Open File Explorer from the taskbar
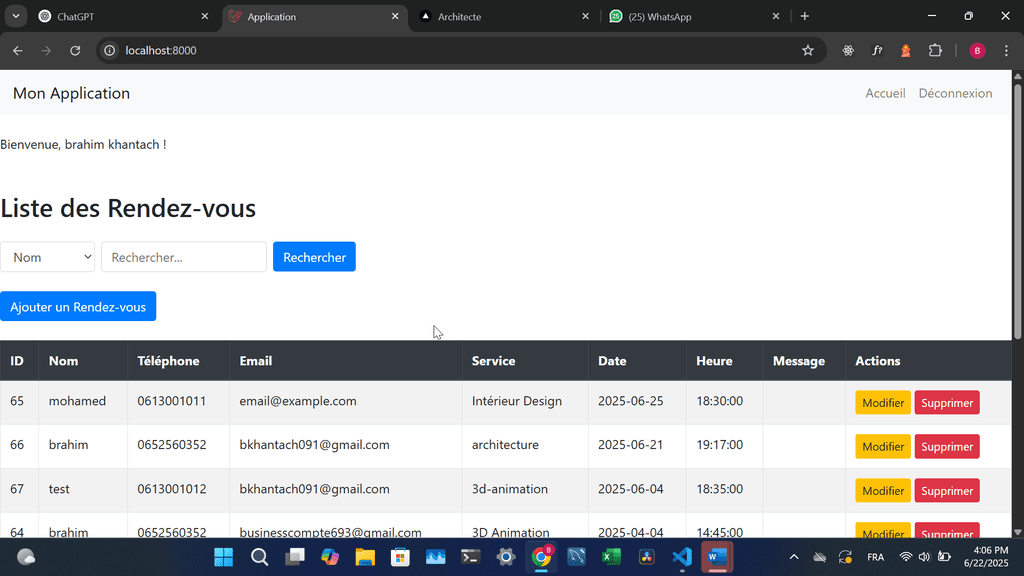This screenshot has height=576, width=1024. click(x=365, y=557)
